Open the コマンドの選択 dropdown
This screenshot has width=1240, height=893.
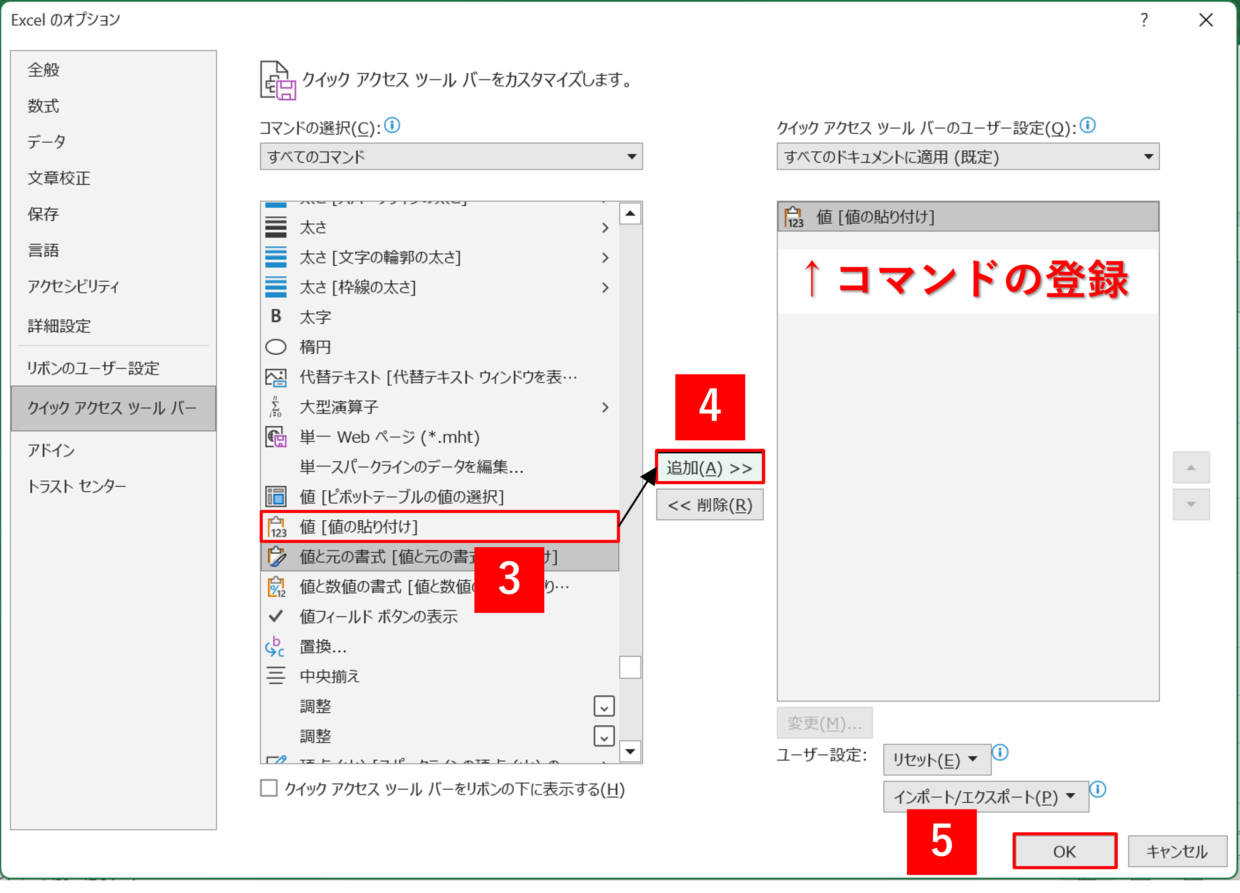pyautogui.click(x=451, y=157)
